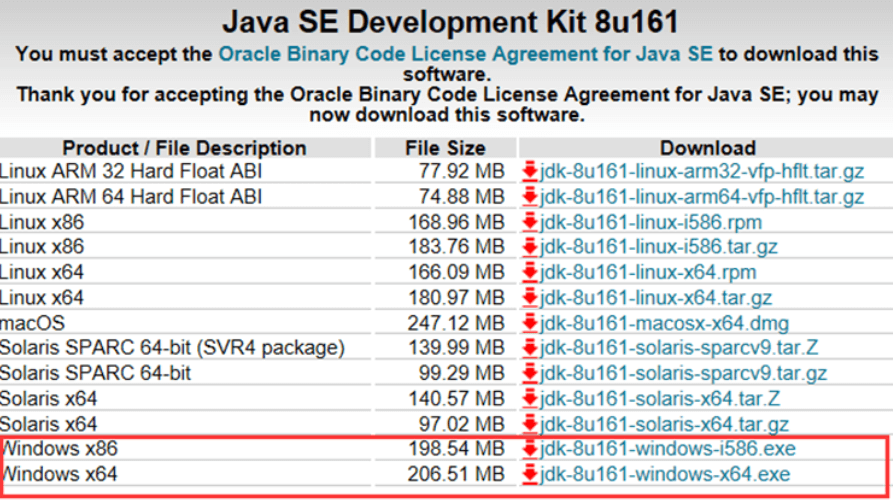Download jdk-8u161-linux-arm64-vfp-hflt.tar.gz
The height and width of the screenshot is (503, 893).
tap(702, 197)
